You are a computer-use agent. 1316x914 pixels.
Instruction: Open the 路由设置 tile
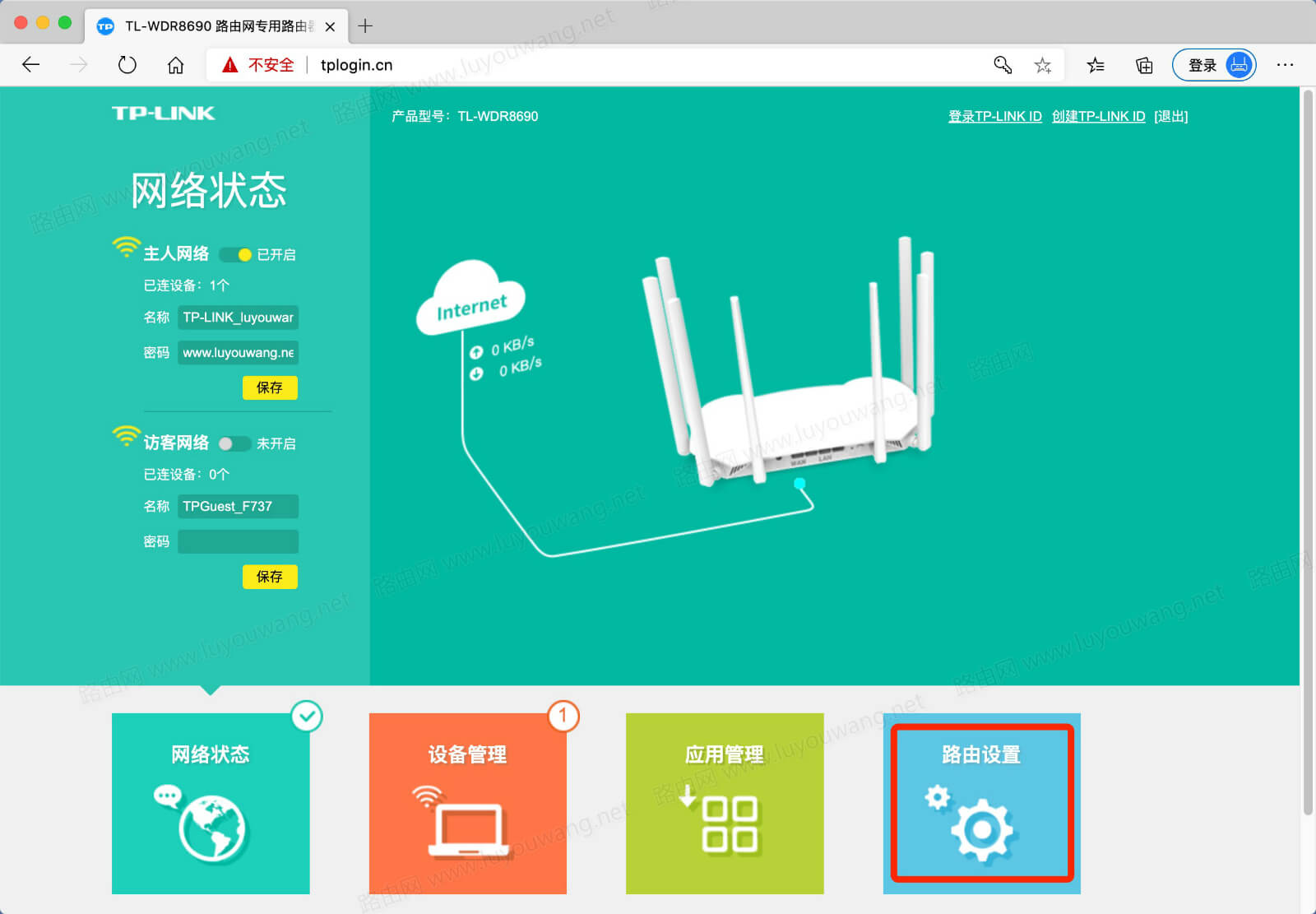pos(982,804)
